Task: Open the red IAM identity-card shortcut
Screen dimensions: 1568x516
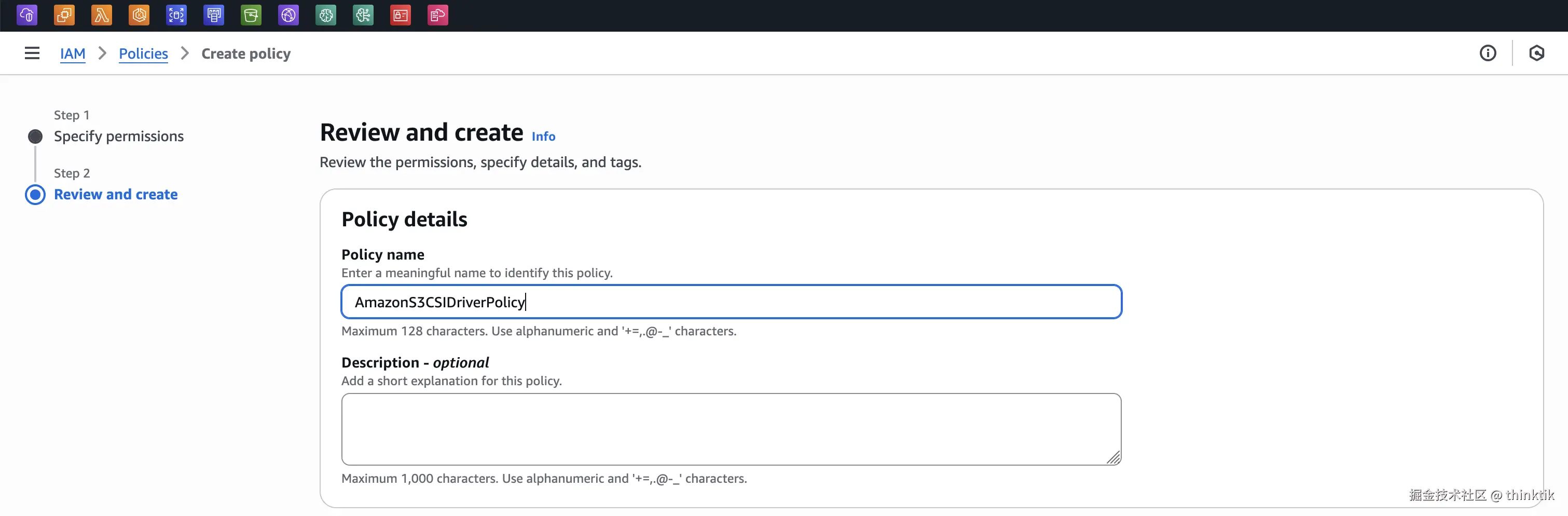Action: coord(401,15)
